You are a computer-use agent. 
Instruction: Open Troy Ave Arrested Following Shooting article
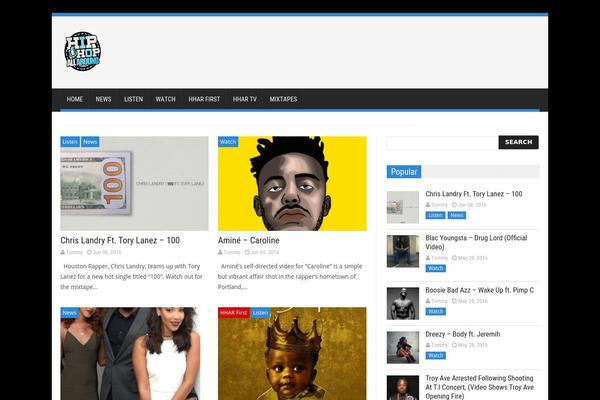pos(479,387)
